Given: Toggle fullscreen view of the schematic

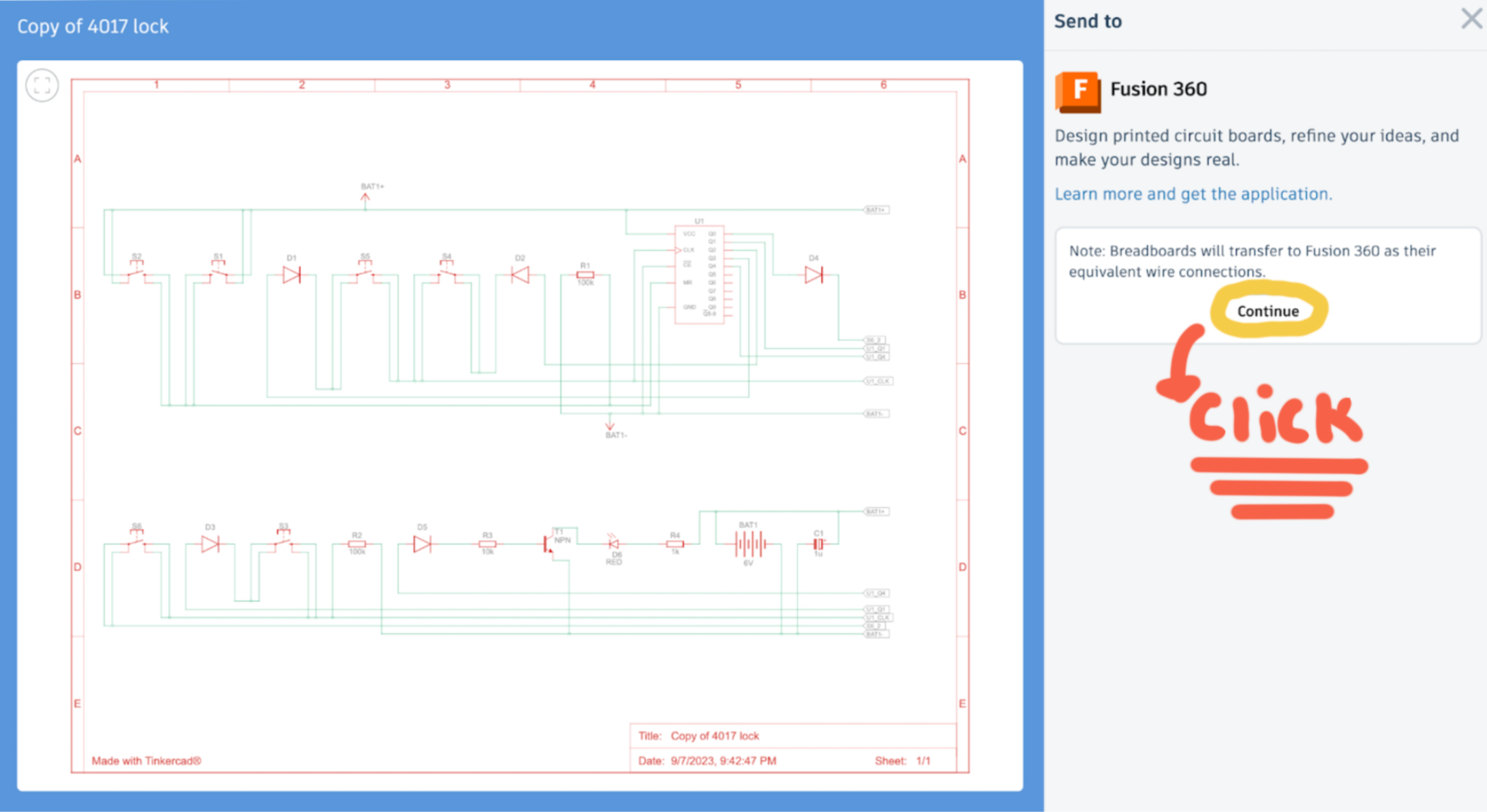Looking at the screenshot, I should 42,85.
